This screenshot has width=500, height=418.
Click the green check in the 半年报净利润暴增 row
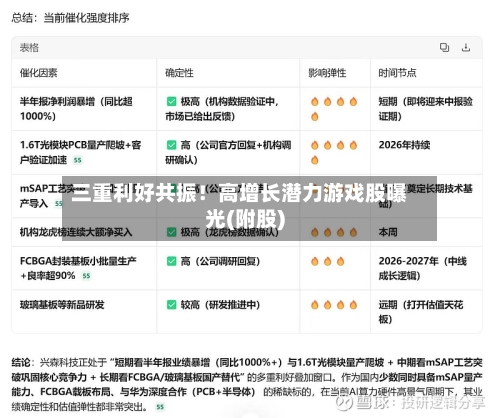click(171, 101)
